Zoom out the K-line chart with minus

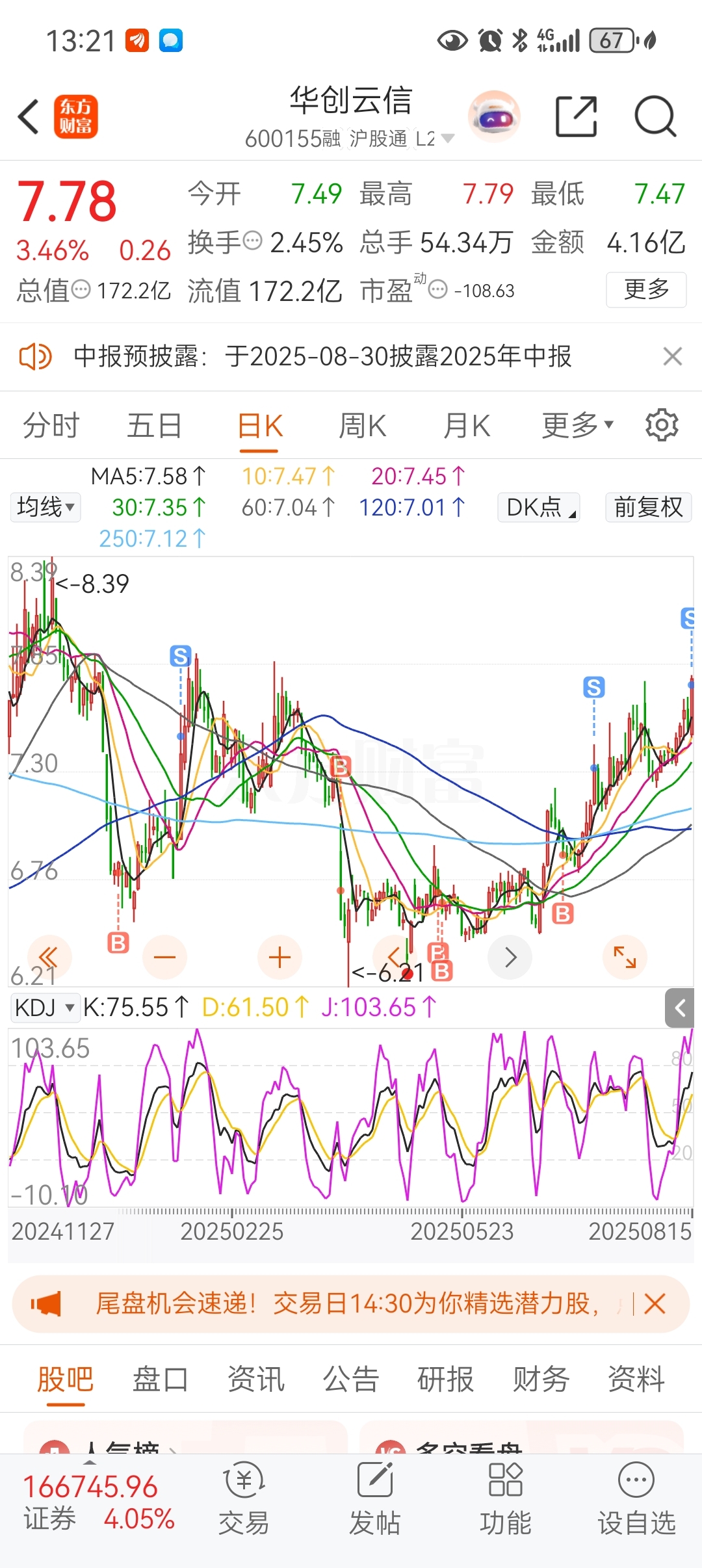[x=164, y=957]
